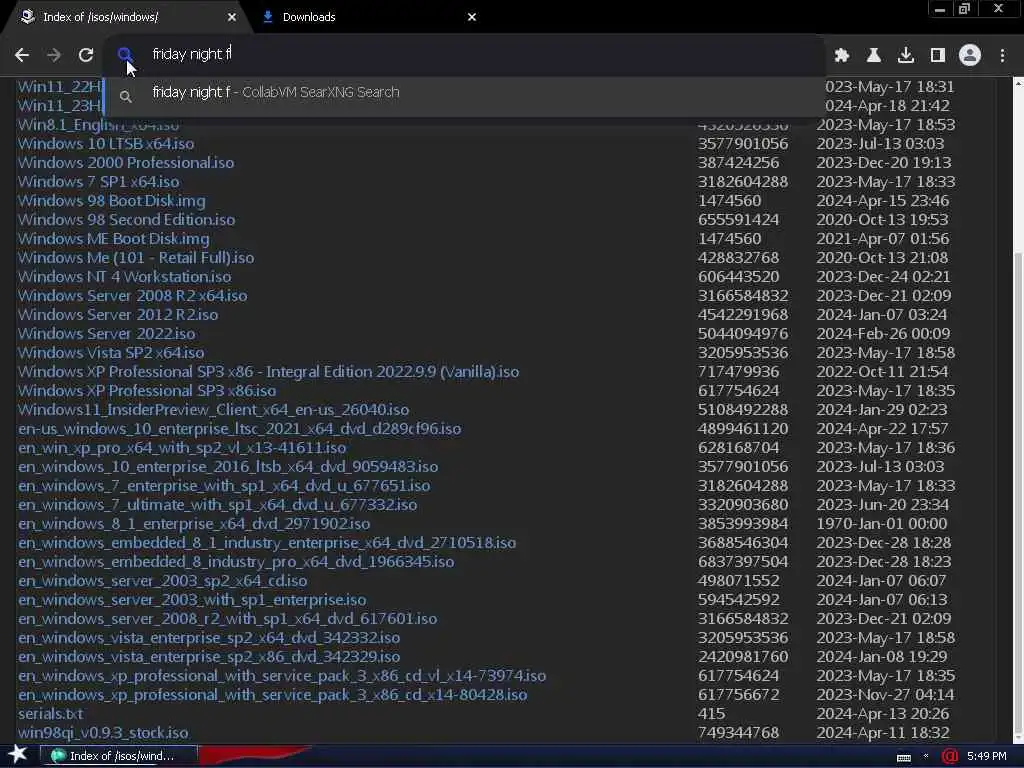This screenshot has height=768, width=1024.
Task: Click the search icon in address bar
Action: pyautogui.click(x=125, y=54)
